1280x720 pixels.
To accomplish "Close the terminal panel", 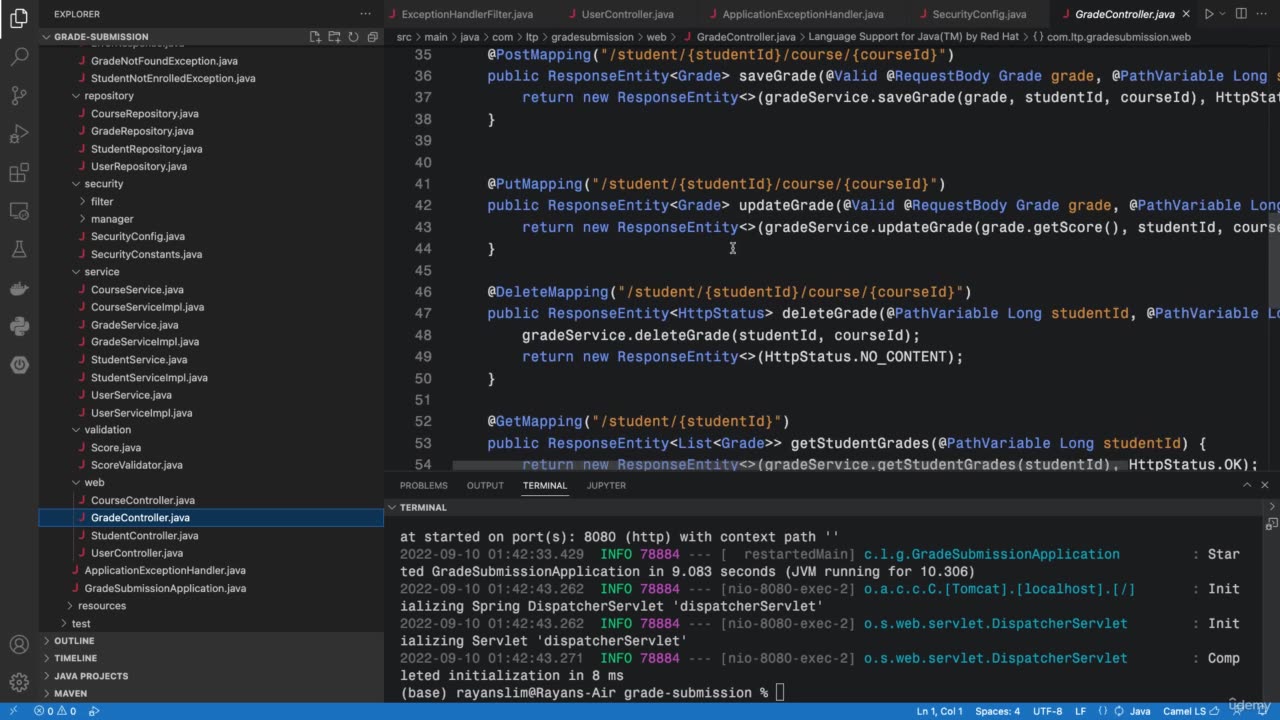I will pyautogui.click(x=1266, y=485).
